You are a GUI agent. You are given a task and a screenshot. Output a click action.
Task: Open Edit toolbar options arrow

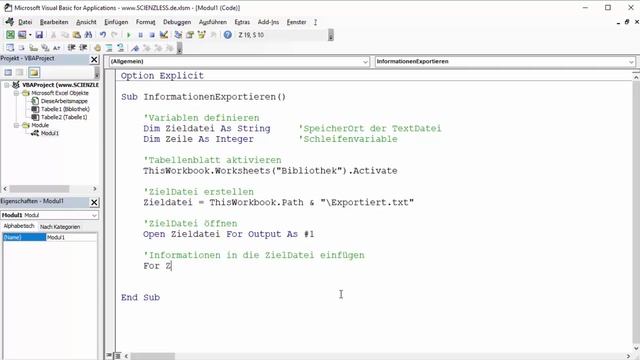(179, 48)
